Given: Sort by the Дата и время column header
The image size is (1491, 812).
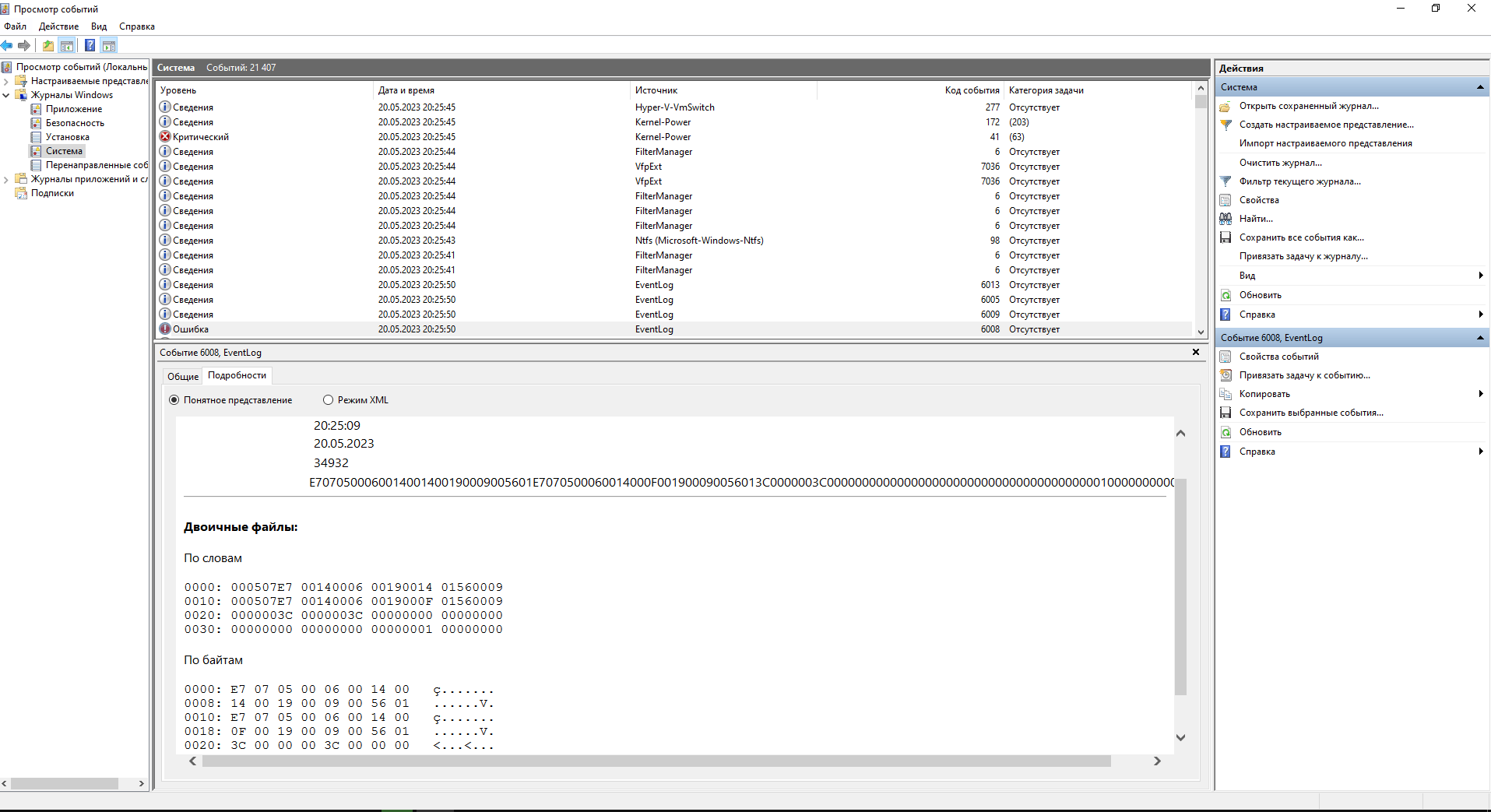Looking at the screenshot, I should [502, 90].
